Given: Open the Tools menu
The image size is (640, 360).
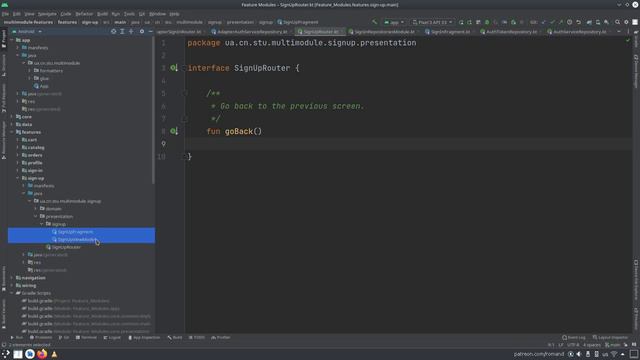Looking at the screenshot, I should [x=129, y=13].
